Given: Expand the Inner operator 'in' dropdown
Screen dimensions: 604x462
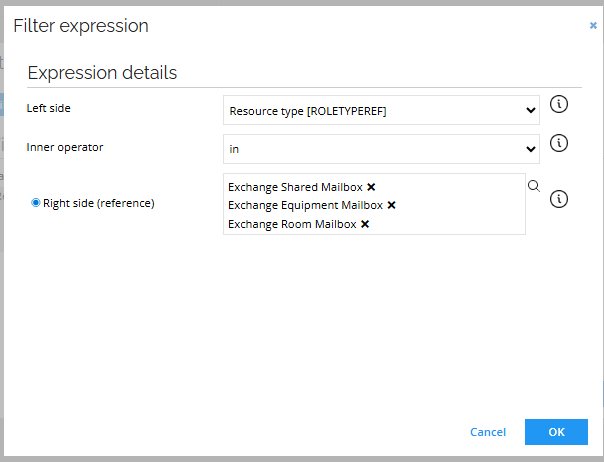Looking at the screenshot, I should pyautogui.click(x=381, y=149).
